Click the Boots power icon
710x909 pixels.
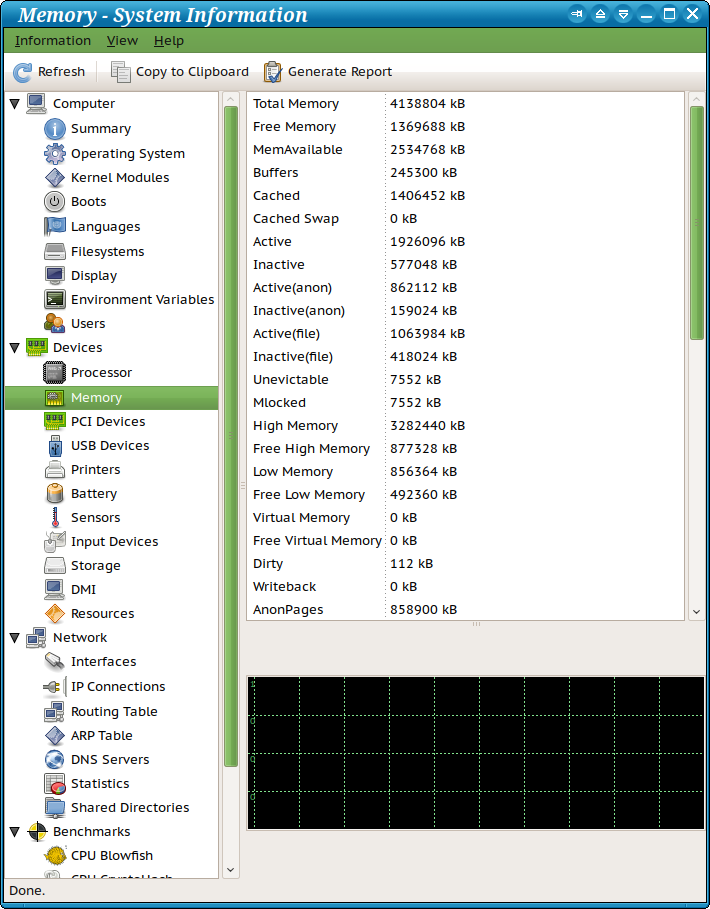click(x=54, y=202)
